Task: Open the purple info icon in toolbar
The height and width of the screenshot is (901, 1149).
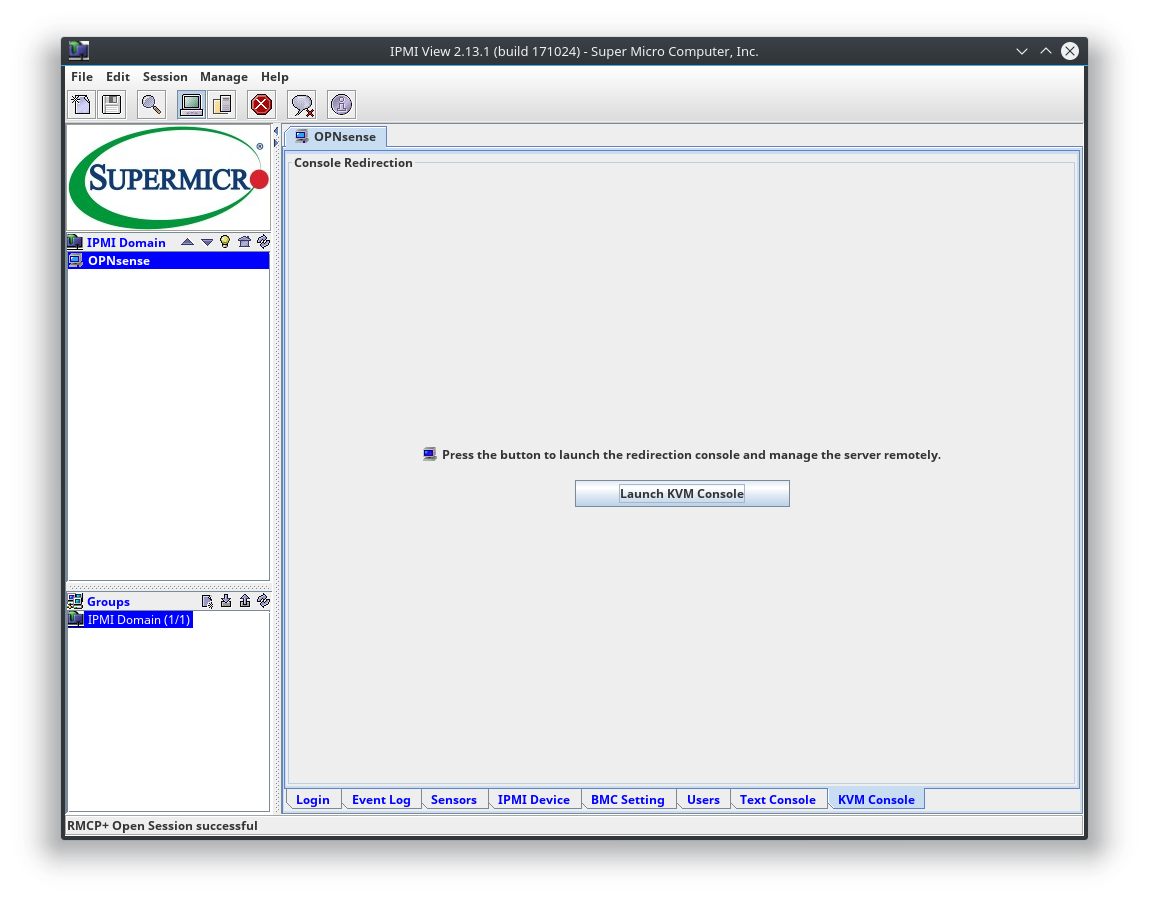Action: [x=341, y=104]
